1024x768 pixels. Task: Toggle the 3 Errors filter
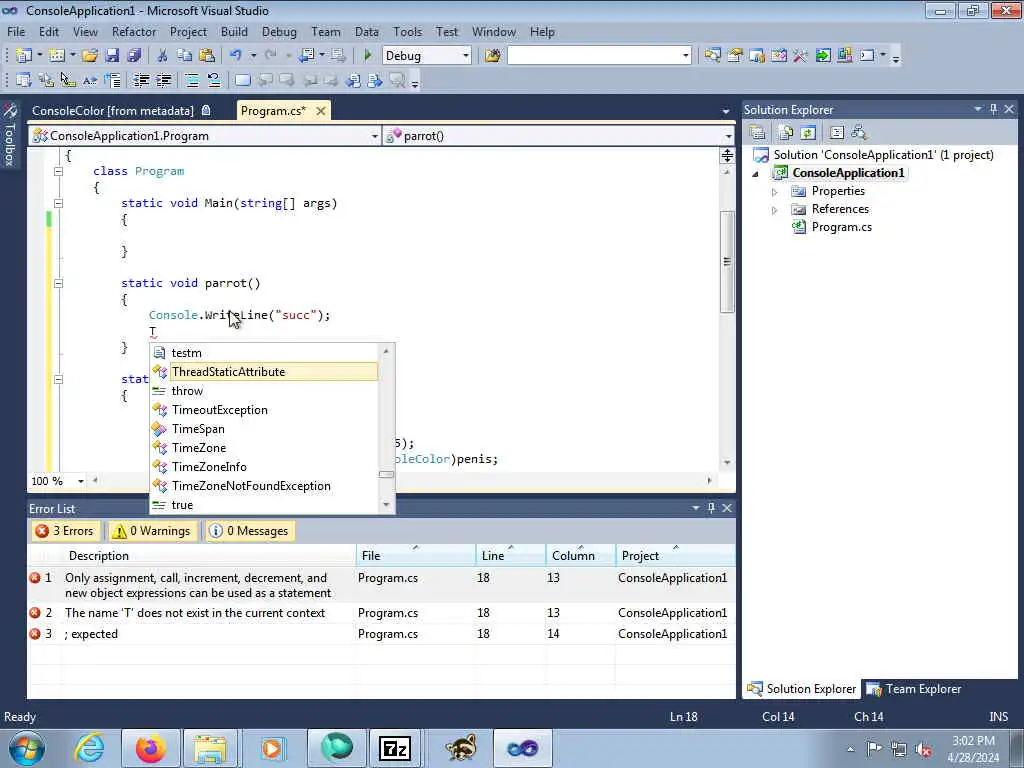(x=65, y=531)
